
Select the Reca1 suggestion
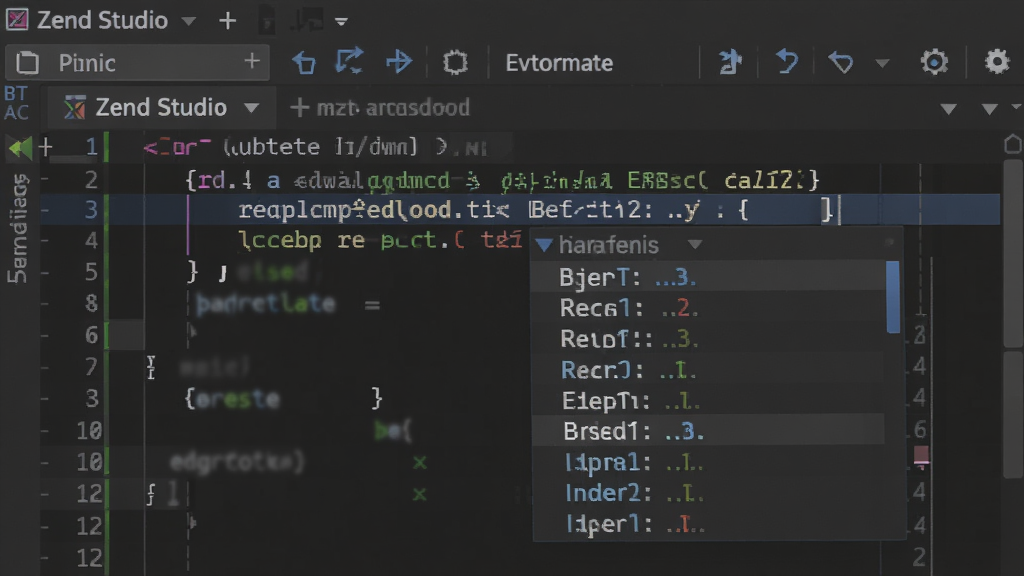click(709, 308)
